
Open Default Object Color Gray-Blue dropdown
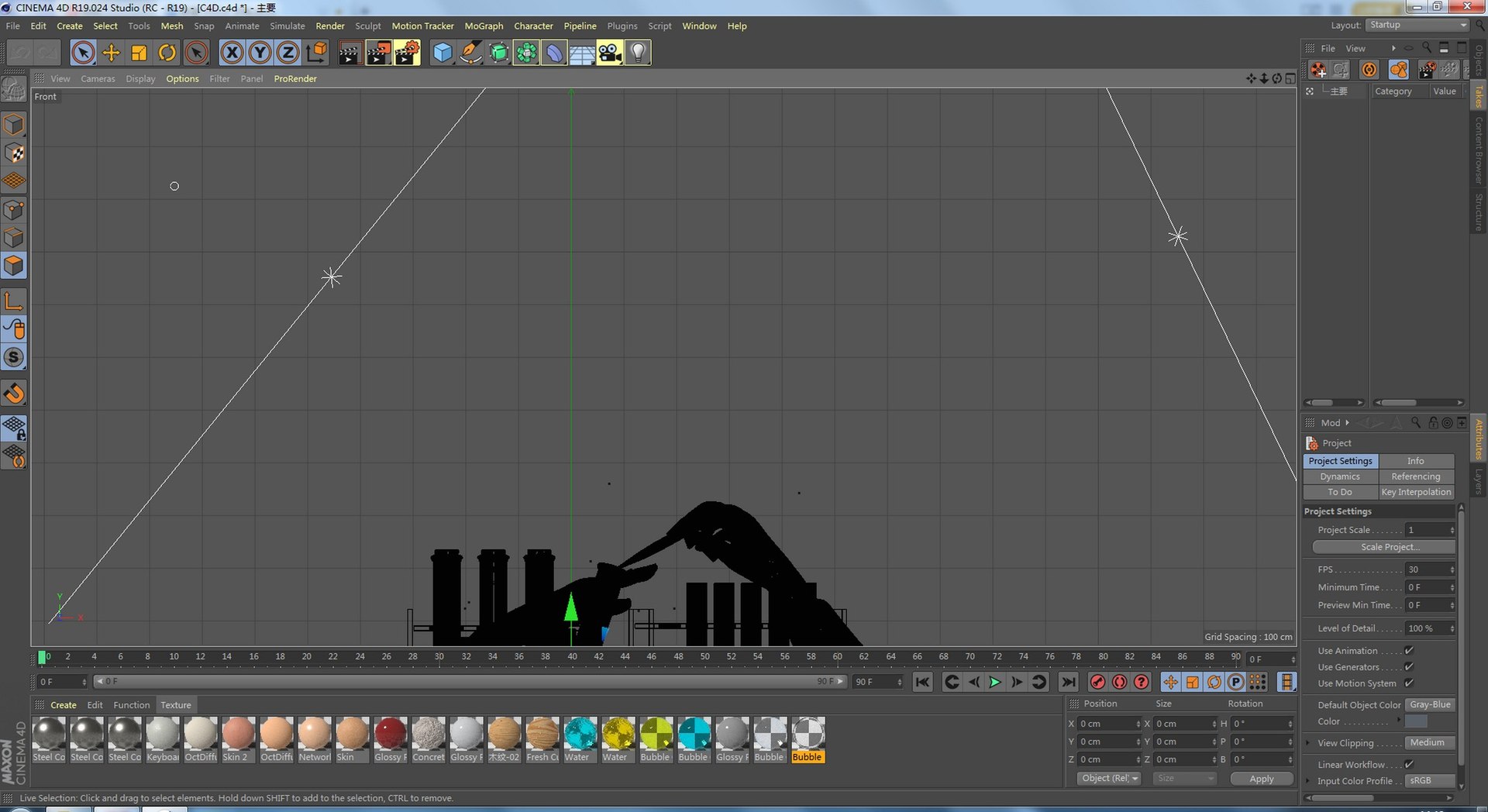1431,704
